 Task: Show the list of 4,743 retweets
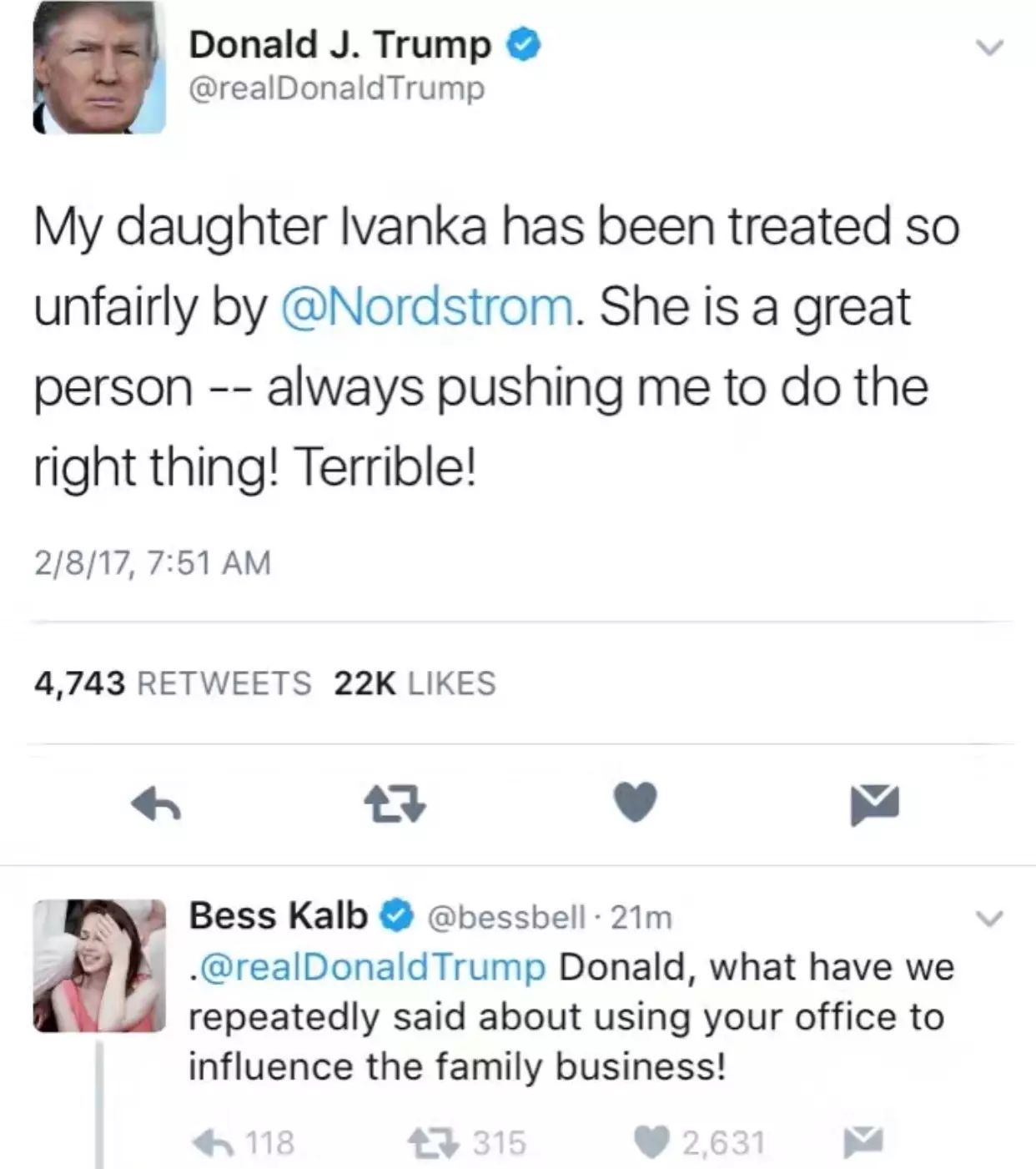172,683
